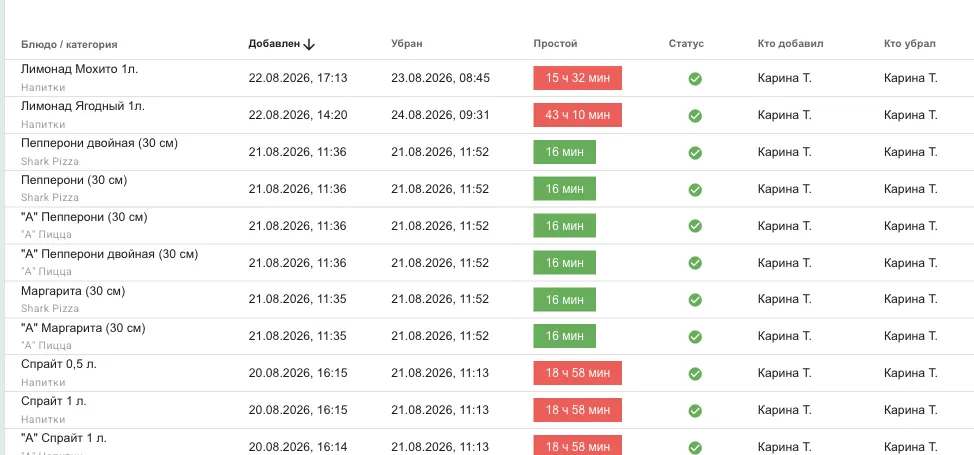
Task: Select the dish "A" Пепперони двойная (30 см)
Action: (109, 254)
